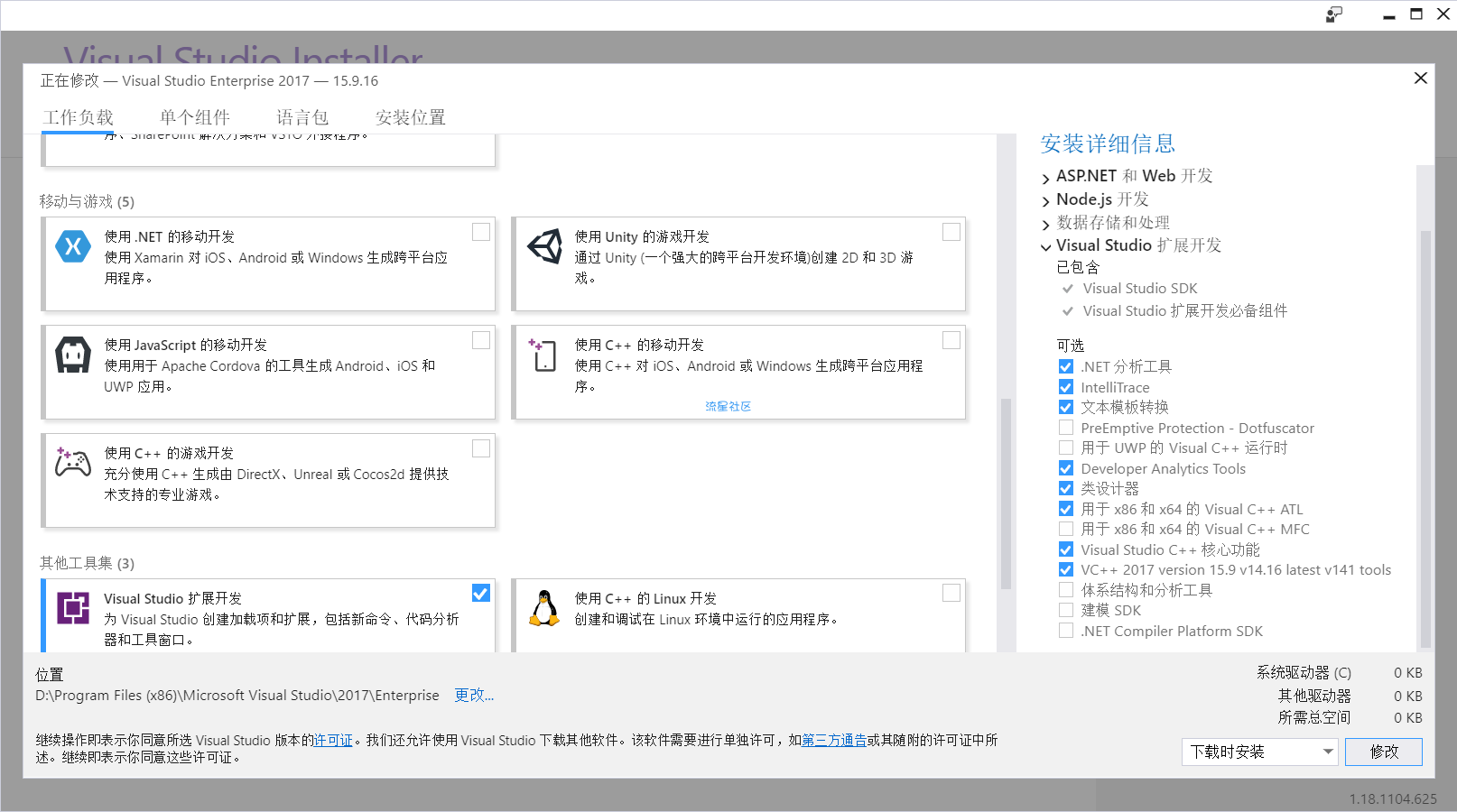Viewport: 1457px width, 812px height.
Task: Enable .NET Compiler Platform SDK option
Action: pos(1066,631)
